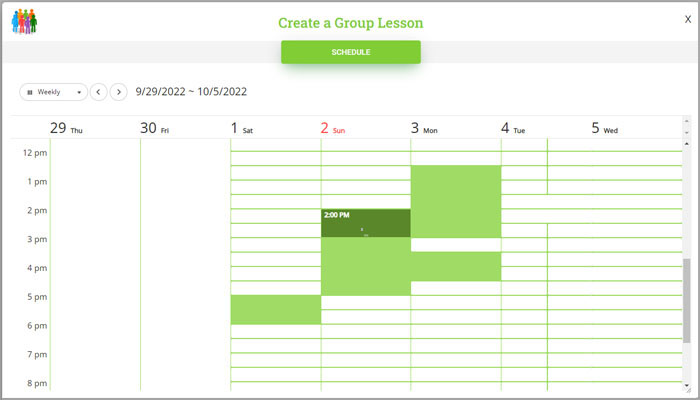Click the Monday 4 pm green slot
Viewport: 700px width, 400px height.
click(x=455, y=267)
